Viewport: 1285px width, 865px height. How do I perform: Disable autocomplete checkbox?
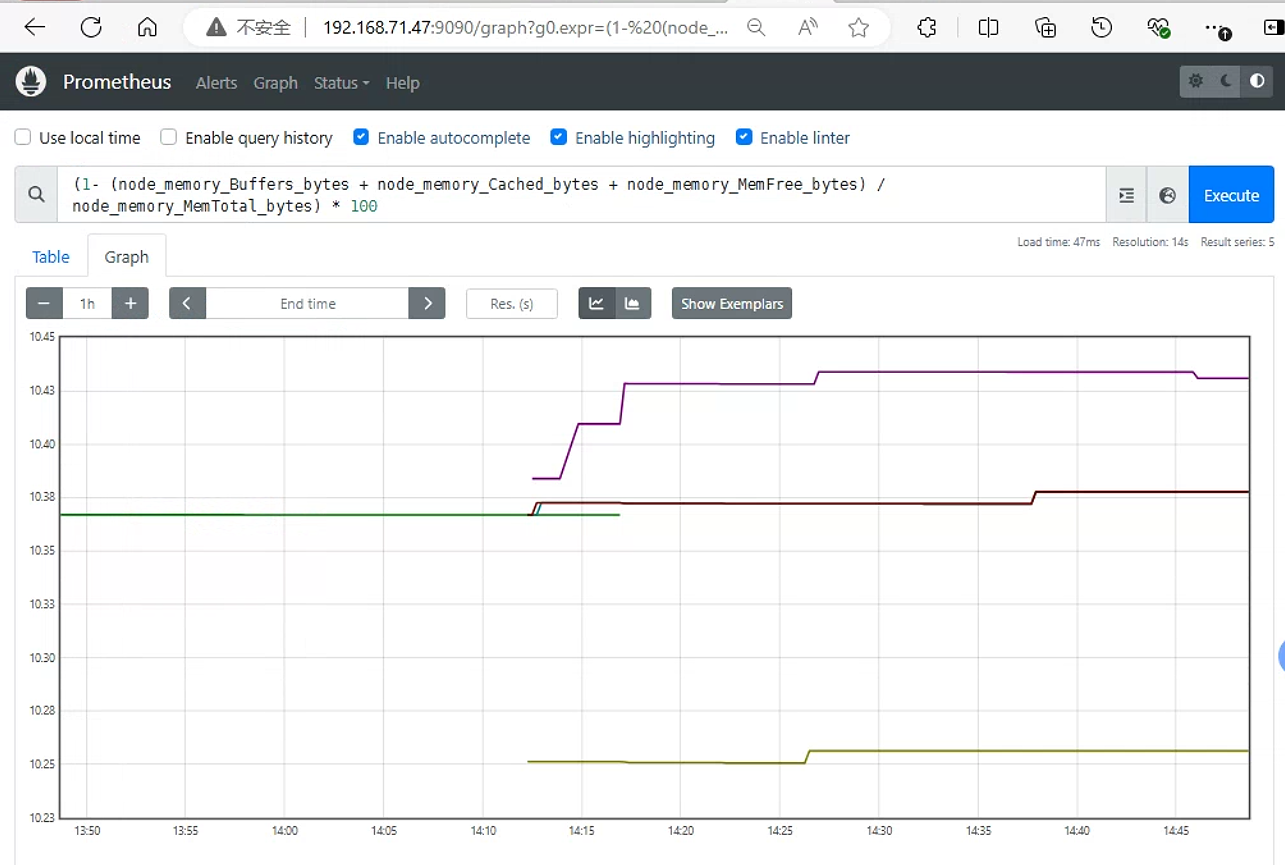pos(361,138)
